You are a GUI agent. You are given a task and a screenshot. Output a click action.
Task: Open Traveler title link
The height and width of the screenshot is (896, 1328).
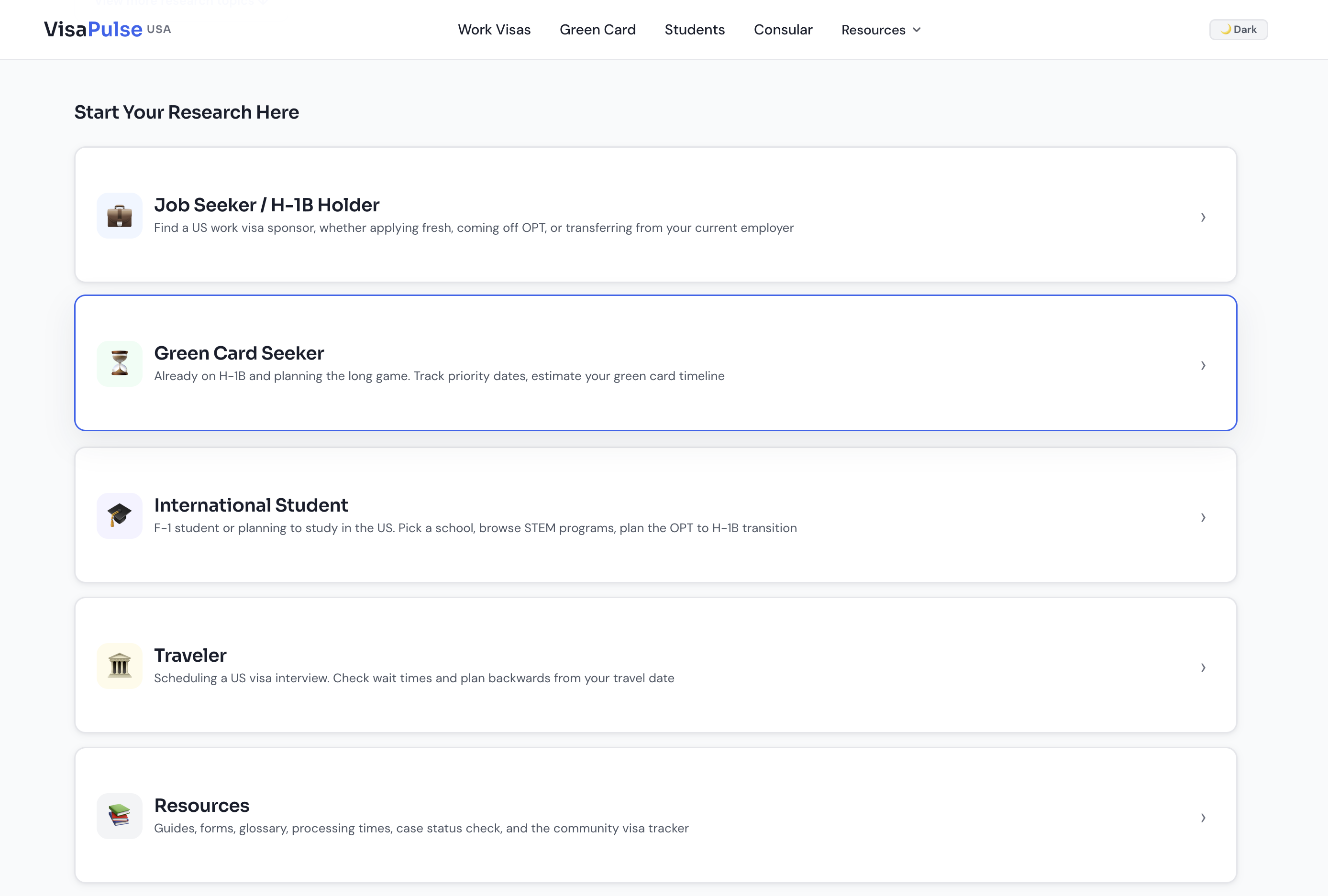click(x=190, y=656)
